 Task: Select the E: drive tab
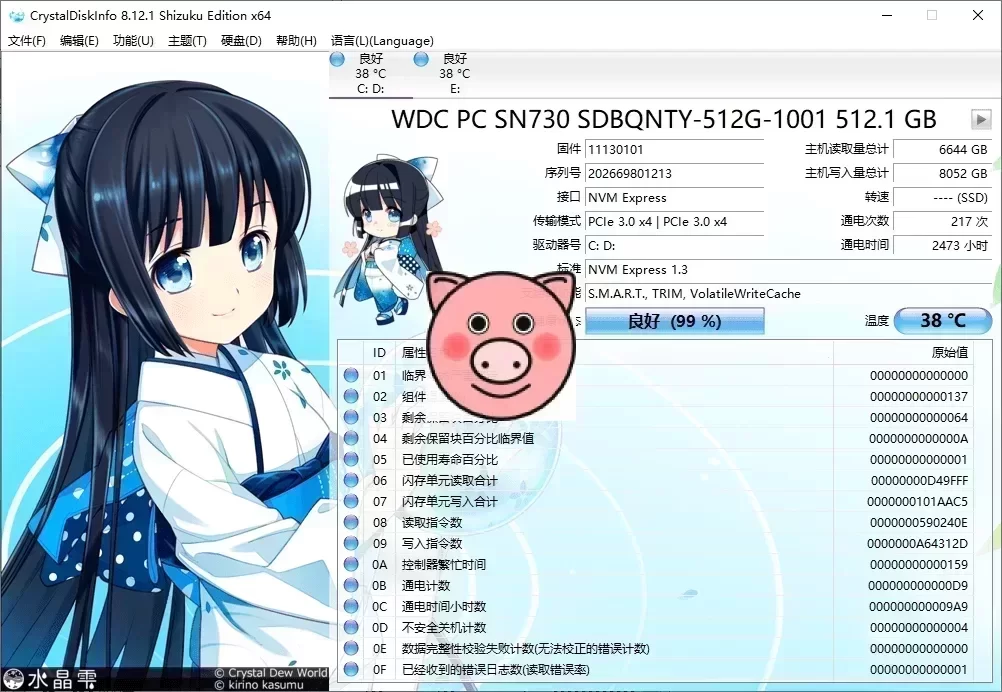454,74
